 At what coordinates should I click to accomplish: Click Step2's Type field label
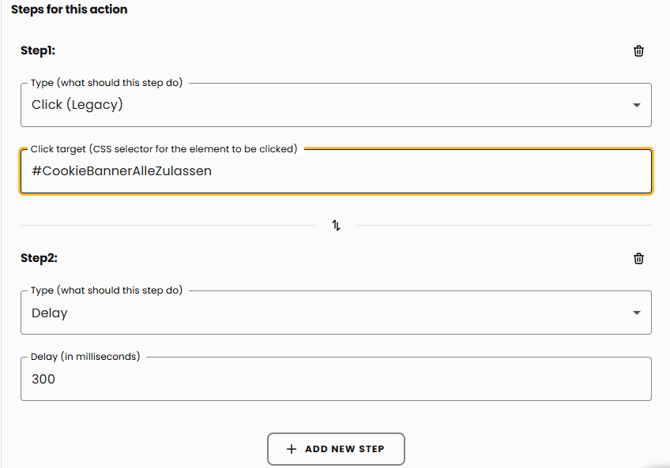tap(106, 290)
